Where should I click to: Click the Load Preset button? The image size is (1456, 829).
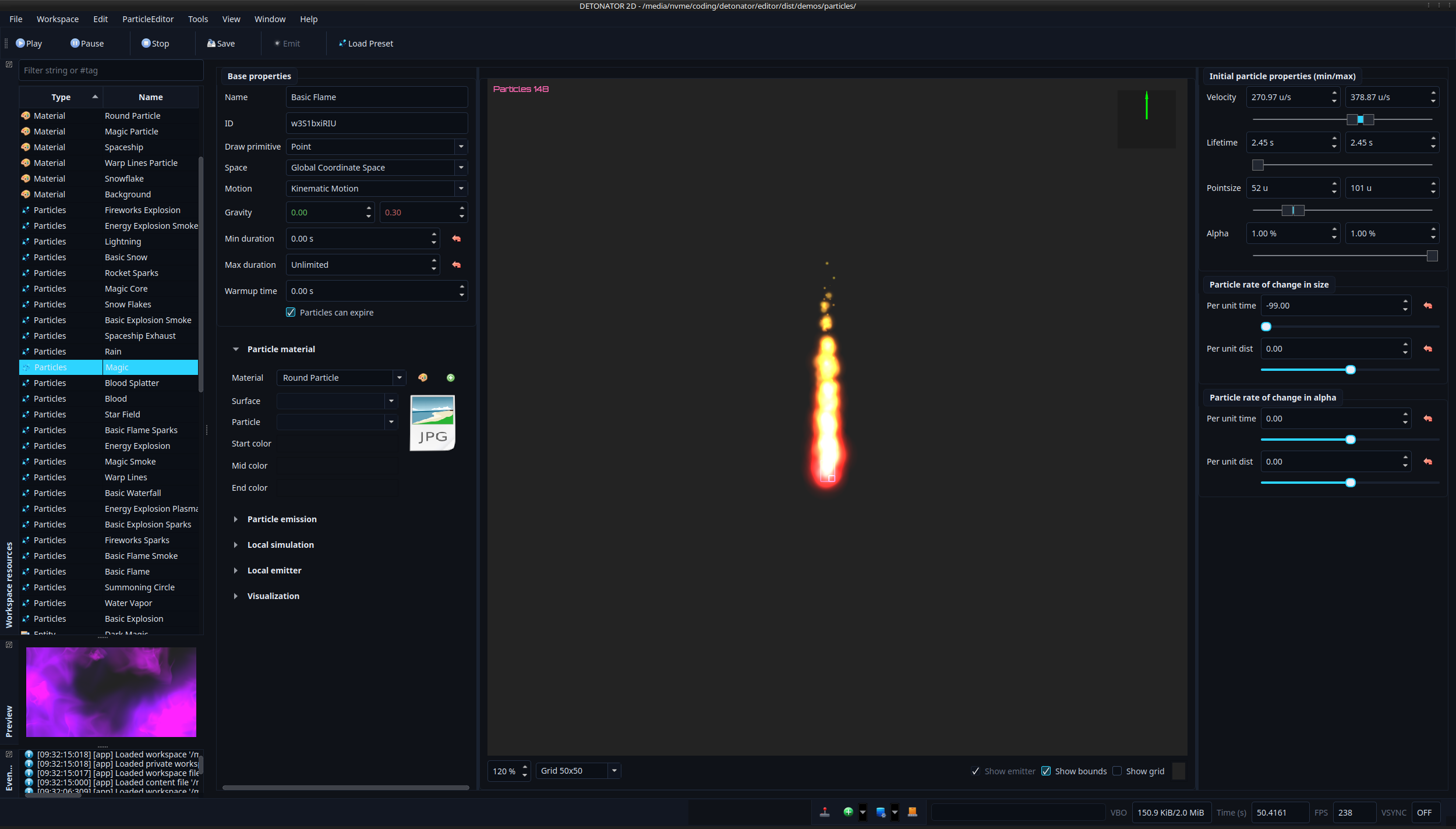click(366, 44)
